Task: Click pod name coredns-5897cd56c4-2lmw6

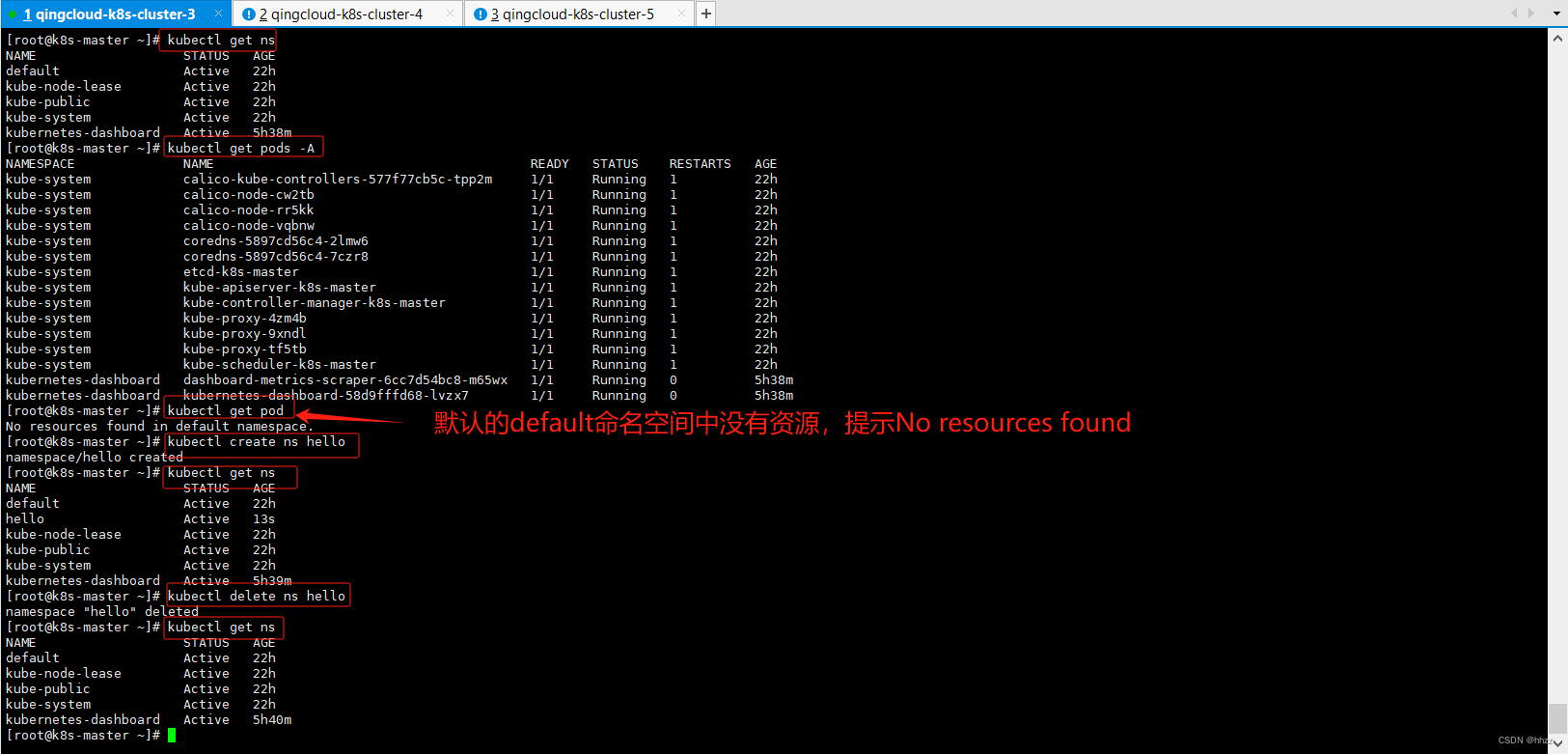Action: [276, 240]
